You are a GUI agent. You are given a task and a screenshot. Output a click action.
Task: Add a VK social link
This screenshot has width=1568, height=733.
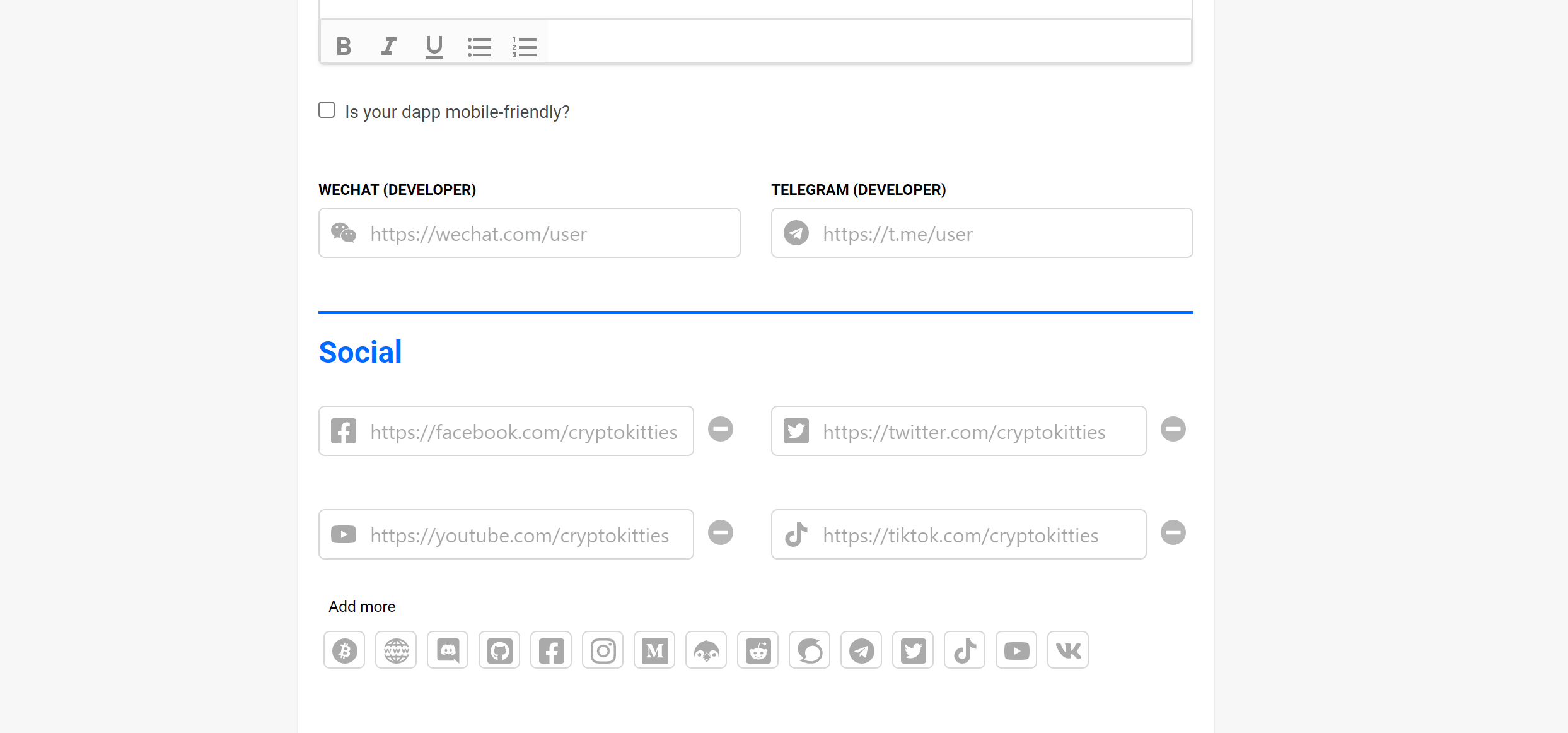pos(1068,650)
